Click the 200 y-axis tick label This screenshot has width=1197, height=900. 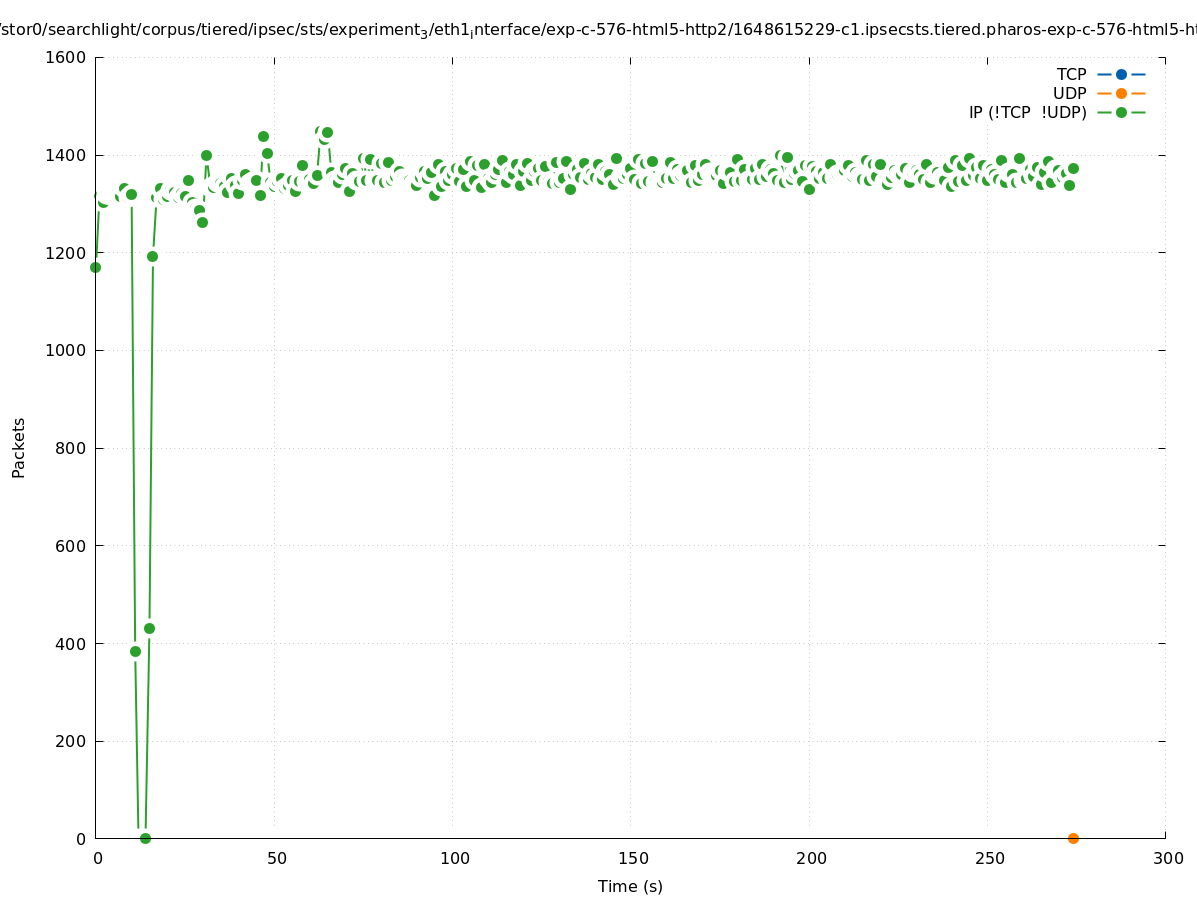[x=71, y=741]
